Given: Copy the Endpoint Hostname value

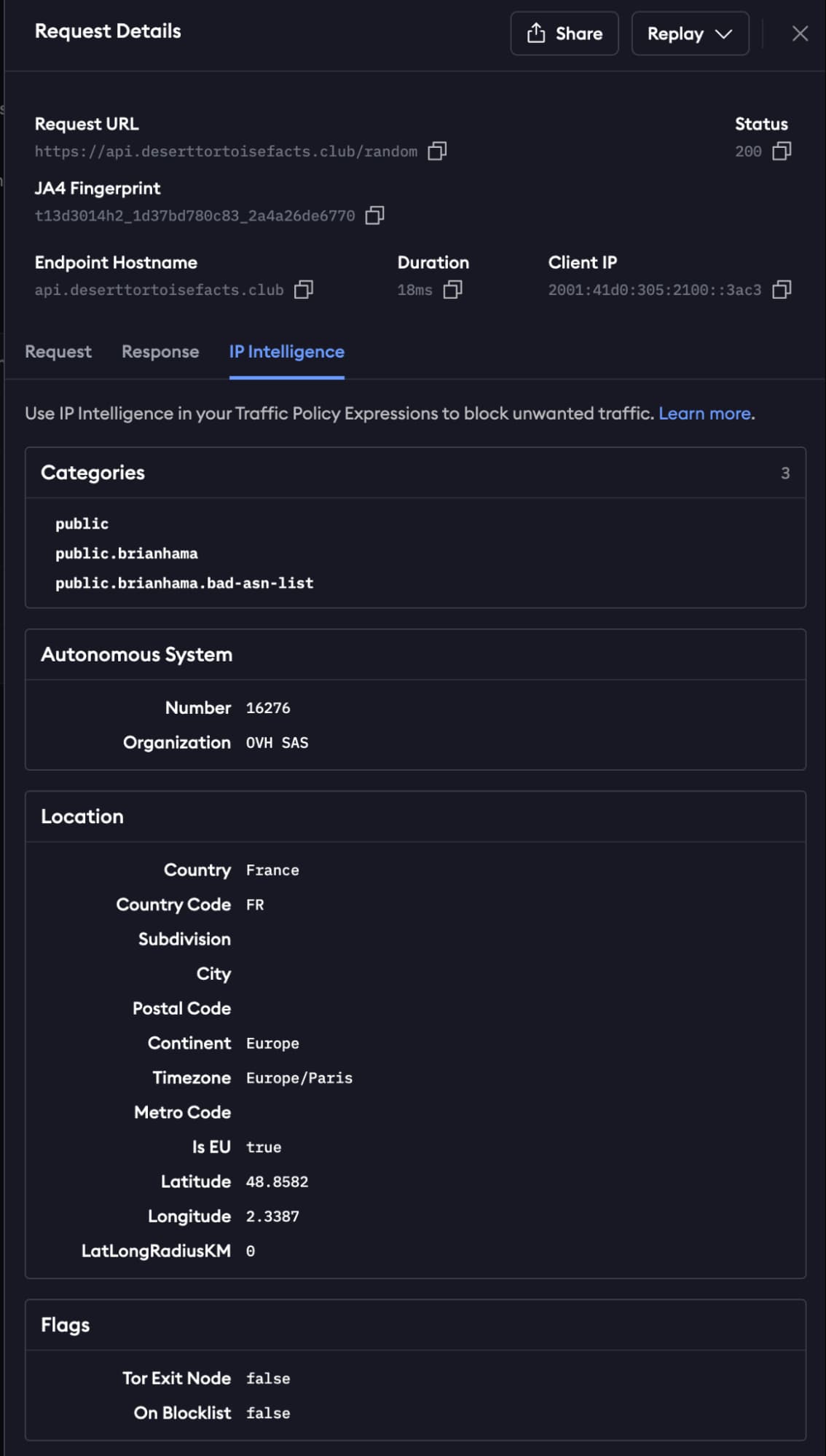Looking at the screenshot, I should (303, 289).
